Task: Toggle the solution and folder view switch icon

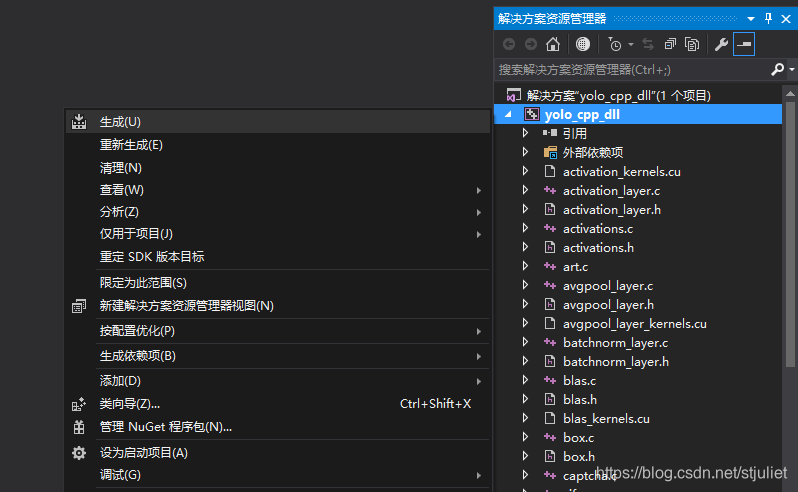Action: click(583, 44)
